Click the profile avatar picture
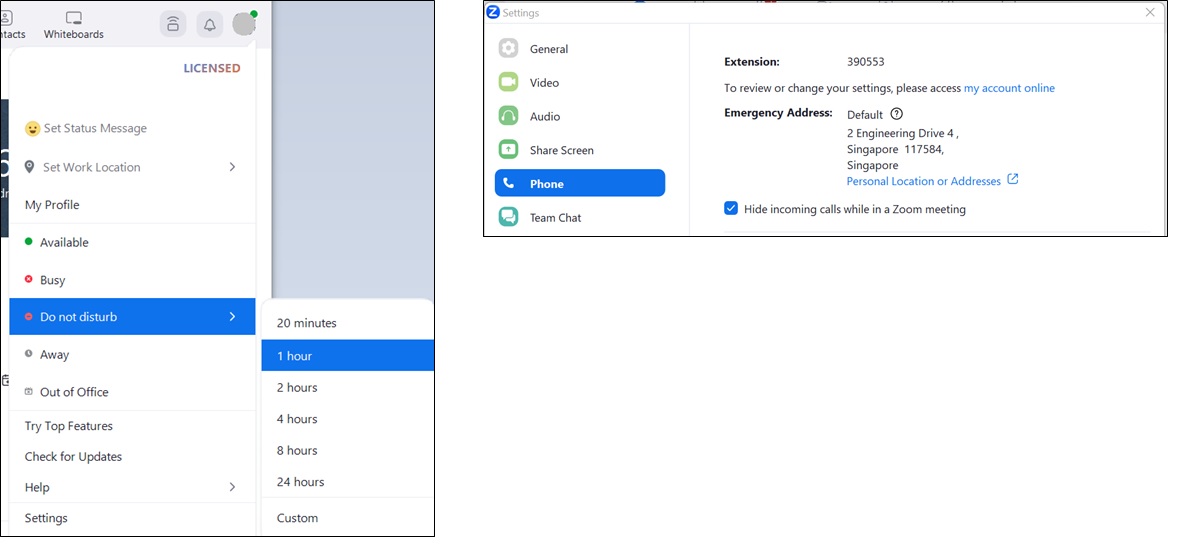The image size is (1182, 554). tap(244, 24)
